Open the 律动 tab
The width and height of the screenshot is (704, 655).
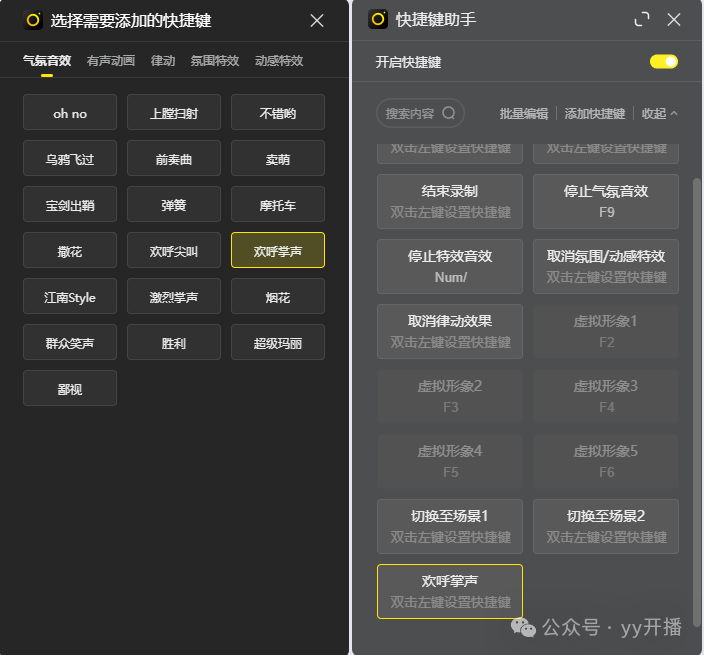(x=163, y=60)
